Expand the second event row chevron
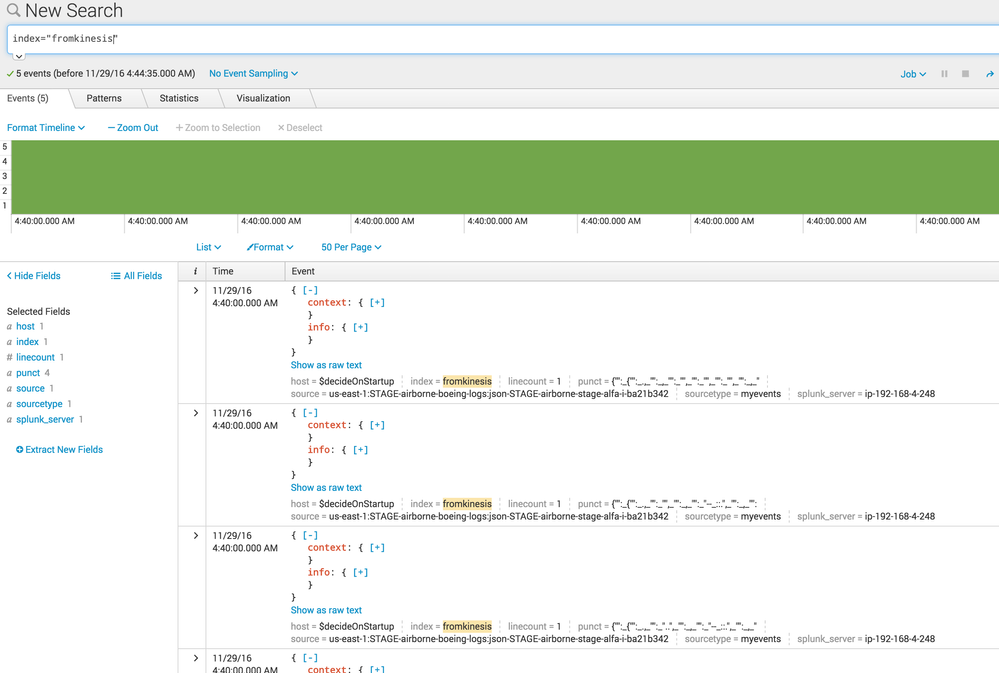Viewport: 999px width, 673px height. click(x=196, y=413)
